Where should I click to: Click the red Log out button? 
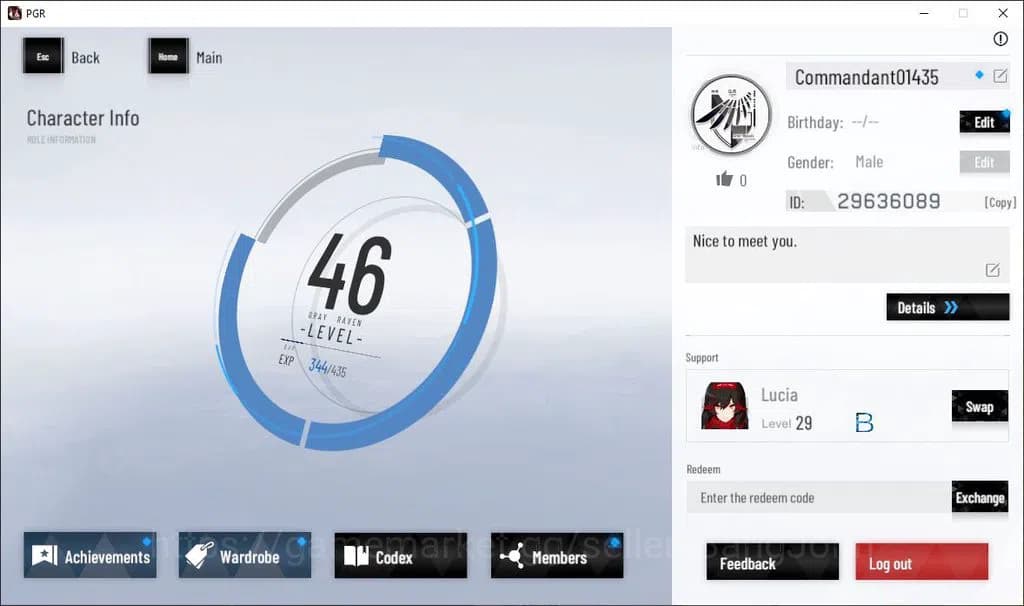tap(921, 563)
